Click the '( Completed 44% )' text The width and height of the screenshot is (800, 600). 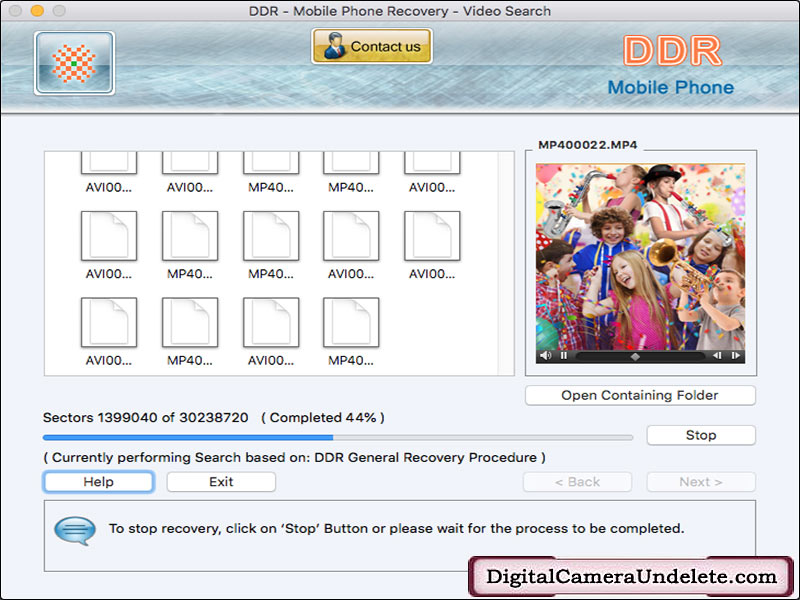[x=323, y=417]
